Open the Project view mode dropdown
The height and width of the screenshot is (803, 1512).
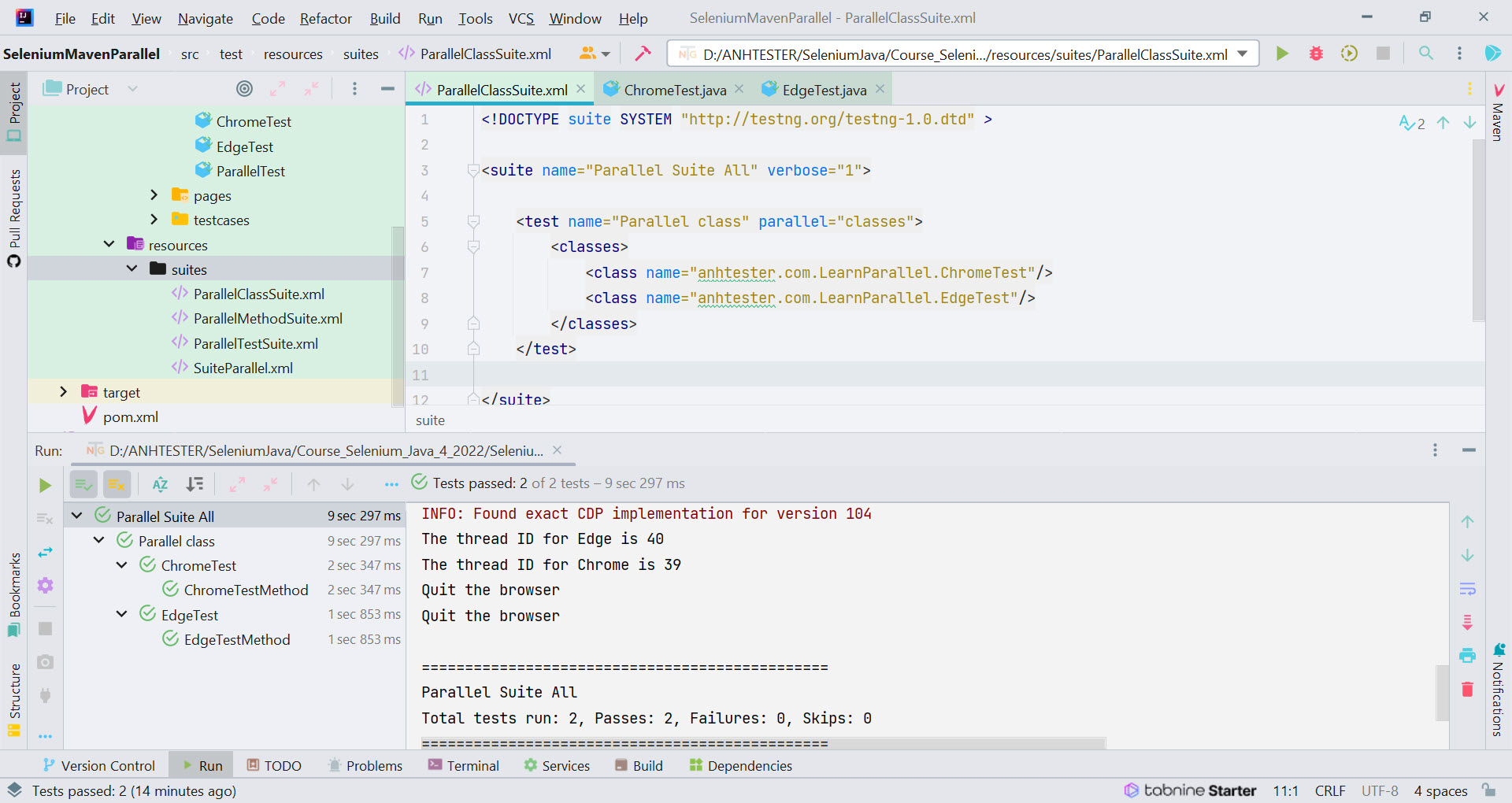tap(132, 89)
